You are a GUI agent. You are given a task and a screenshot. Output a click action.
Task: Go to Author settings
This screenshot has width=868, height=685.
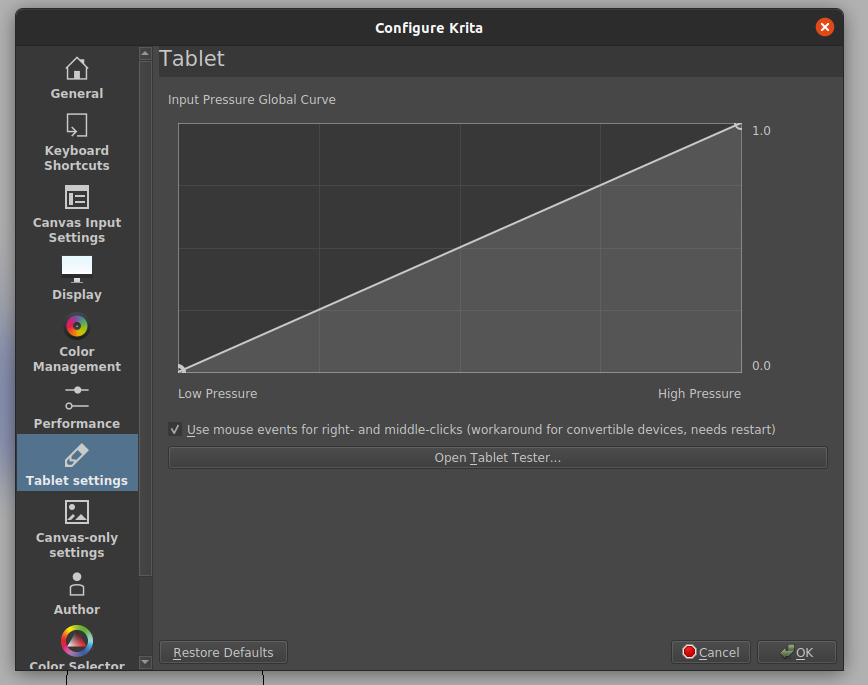click(77, 594)
